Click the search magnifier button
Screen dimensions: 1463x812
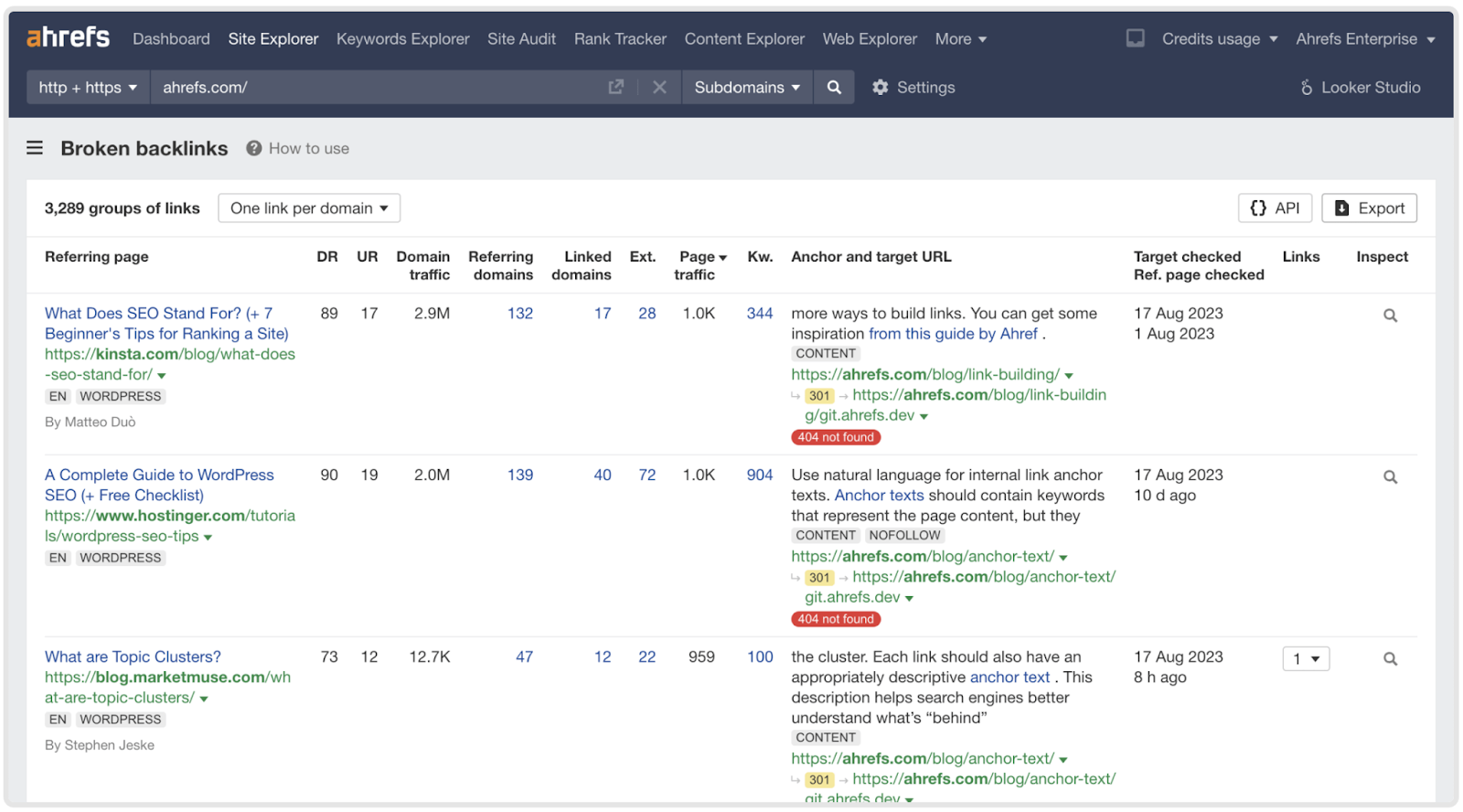coord(834,87)
